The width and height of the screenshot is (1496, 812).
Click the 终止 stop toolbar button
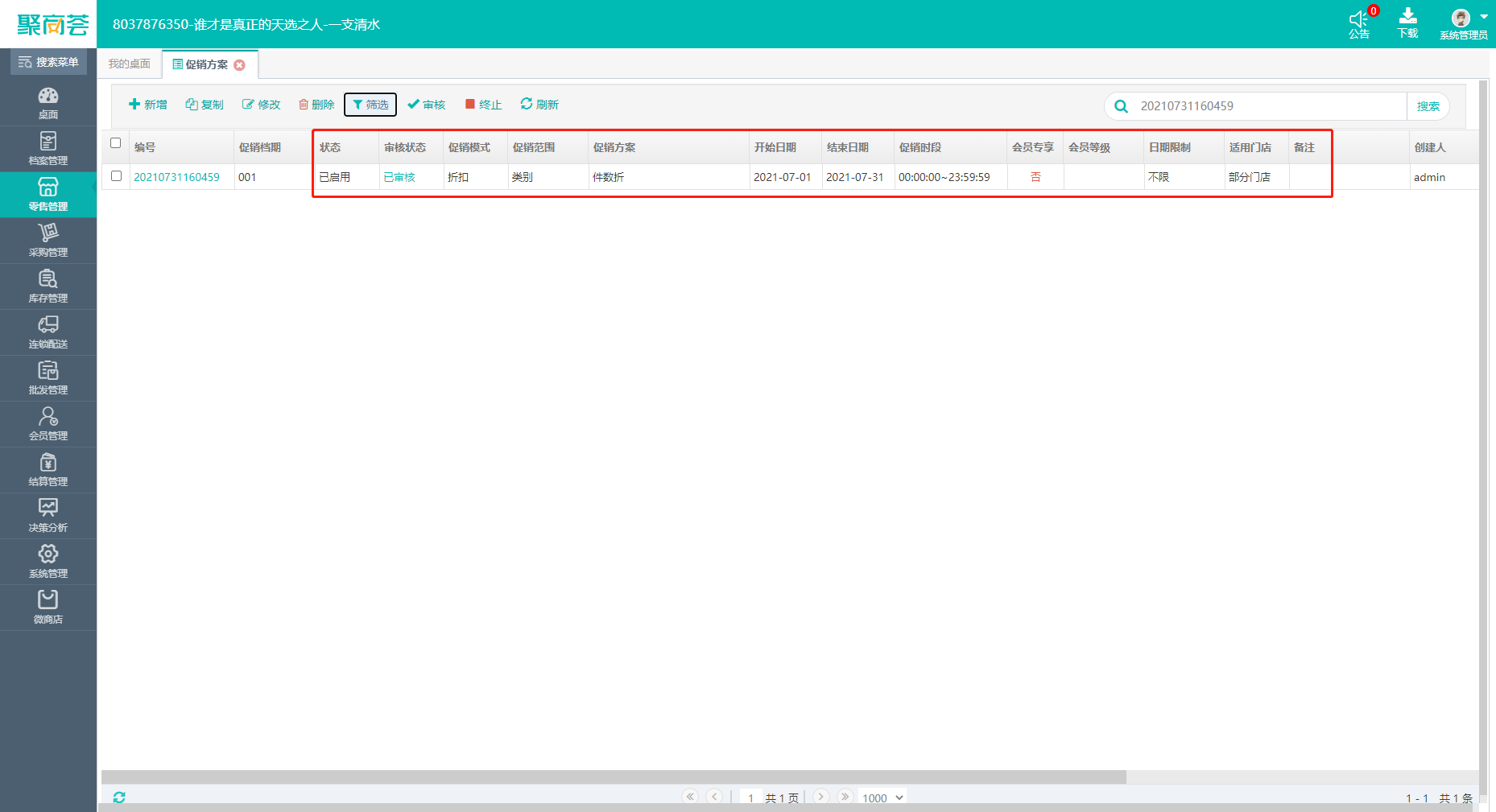click(x=484, y=105)
